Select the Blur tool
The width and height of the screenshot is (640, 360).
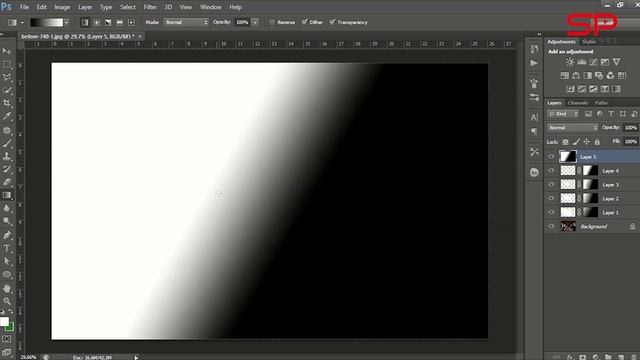tap(7, 208)
